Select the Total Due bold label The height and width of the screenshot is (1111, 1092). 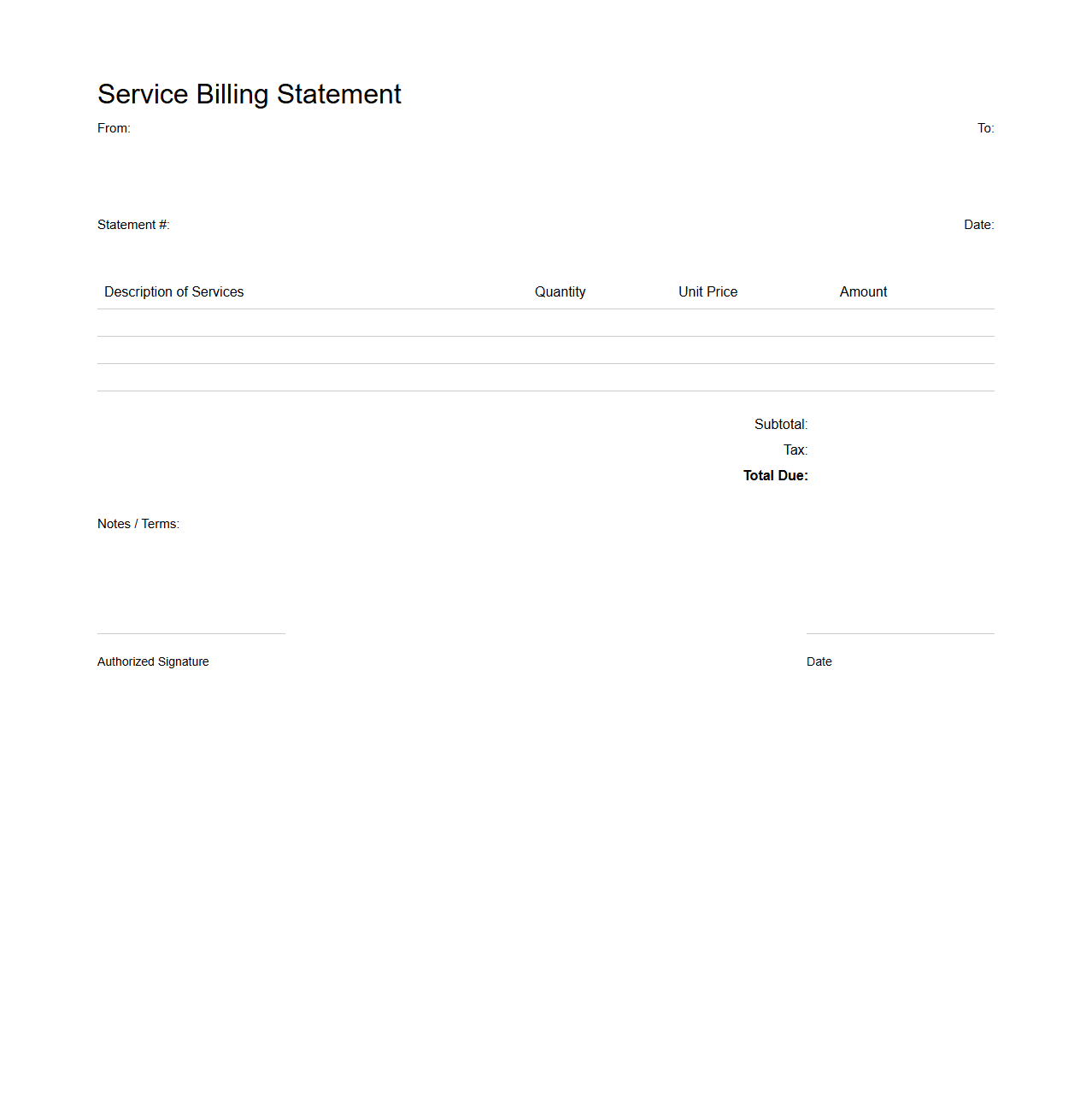(x=775, y=475)
